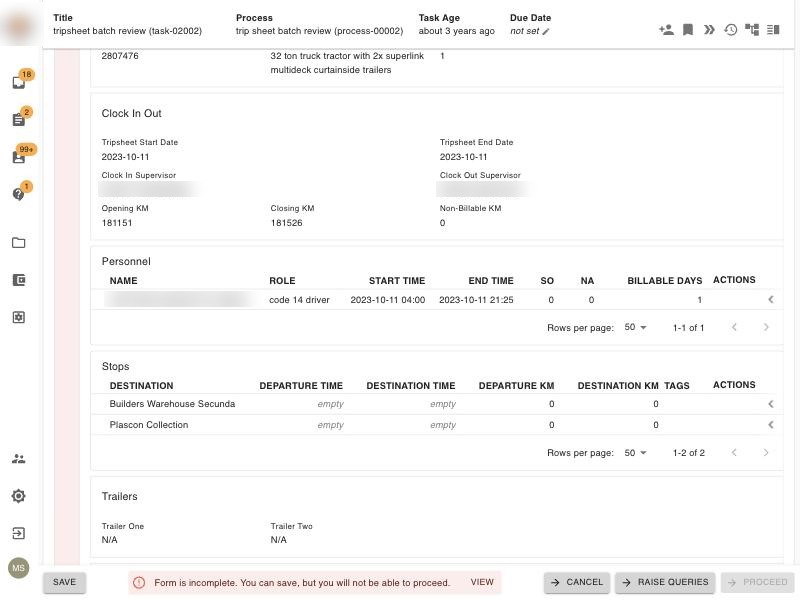This screenshot has height=600, width=800.
Task: Go to previous page in Personnel table
Action: (x=734, y=327)
